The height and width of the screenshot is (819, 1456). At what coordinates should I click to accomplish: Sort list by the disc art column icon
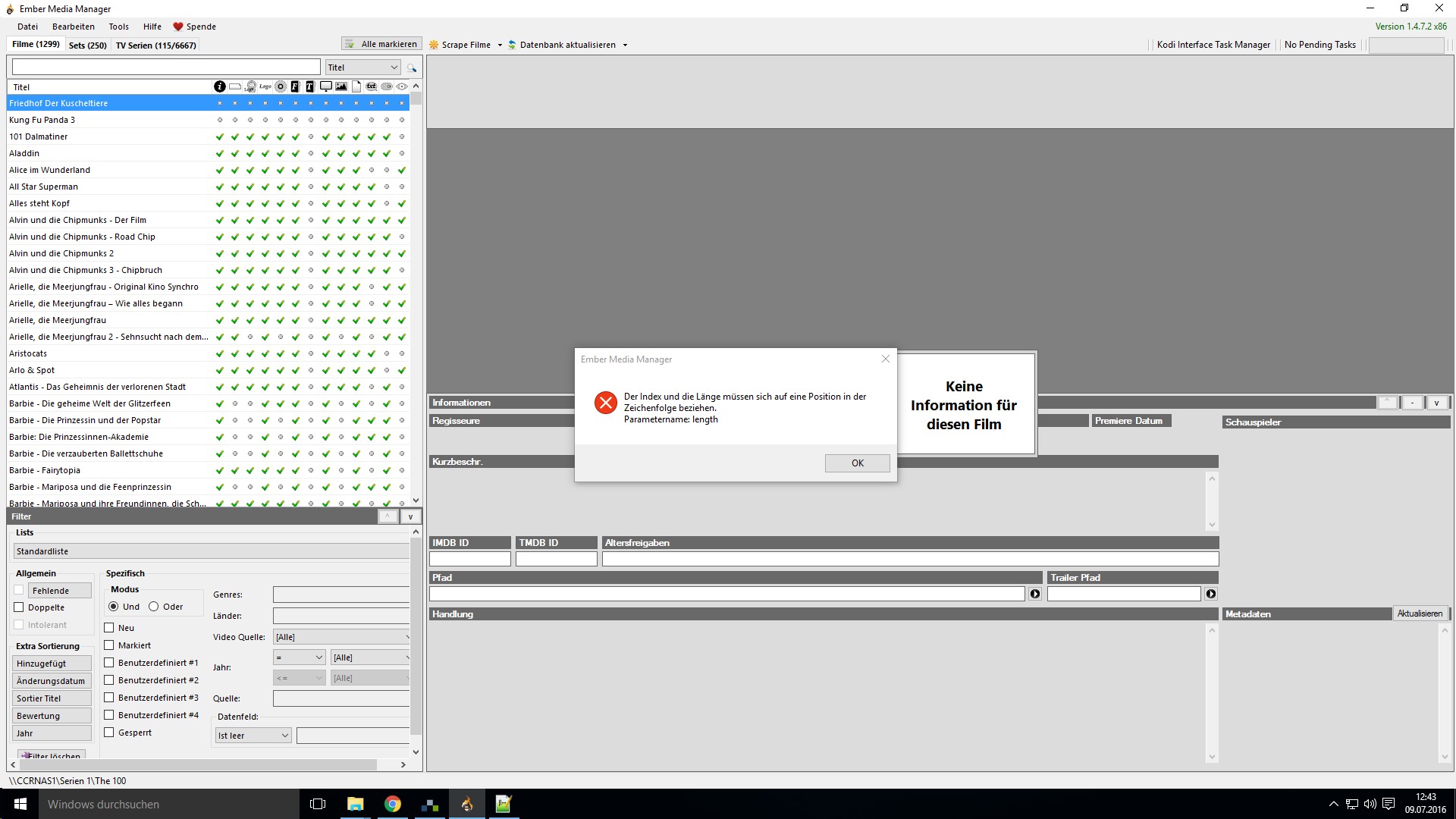(x=281, y=86)
